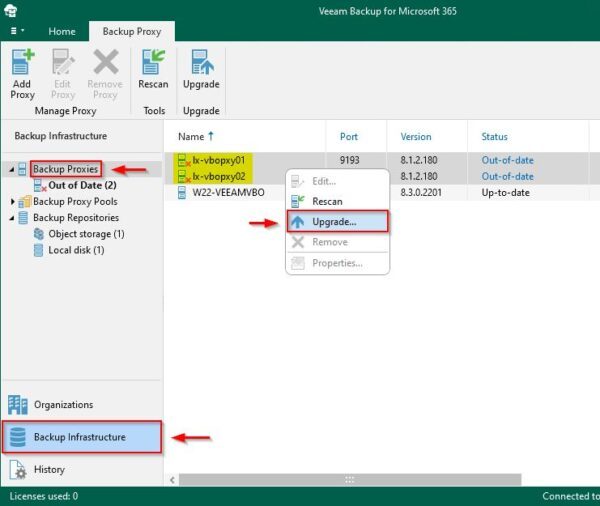Open the History view
This screenshot has height=506, width=600.
pos(82,469)
